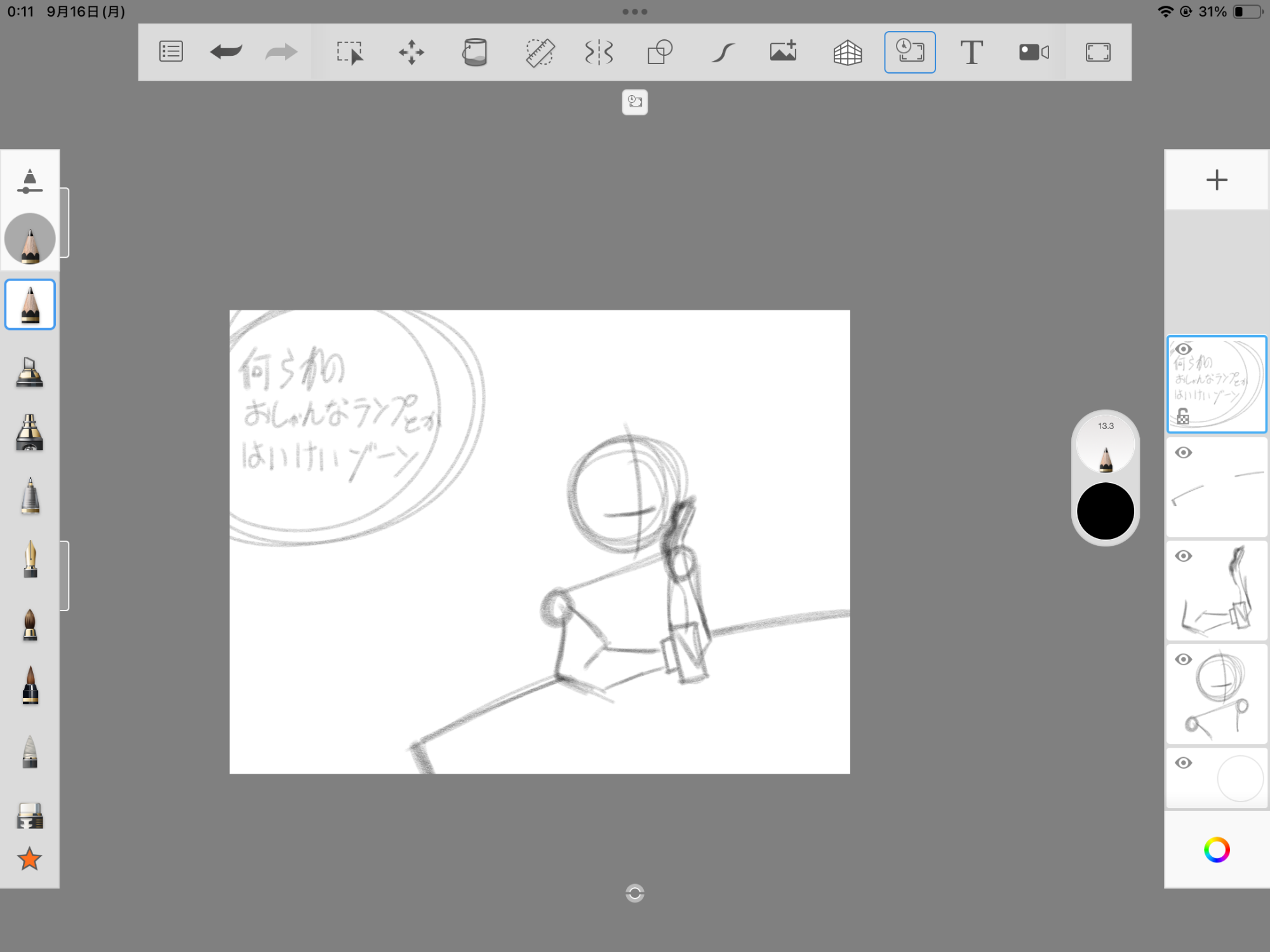The width and height of the screenshot is (1270, 952).
Task: Select the selection tool icon
Action: [x=349, y=52]
